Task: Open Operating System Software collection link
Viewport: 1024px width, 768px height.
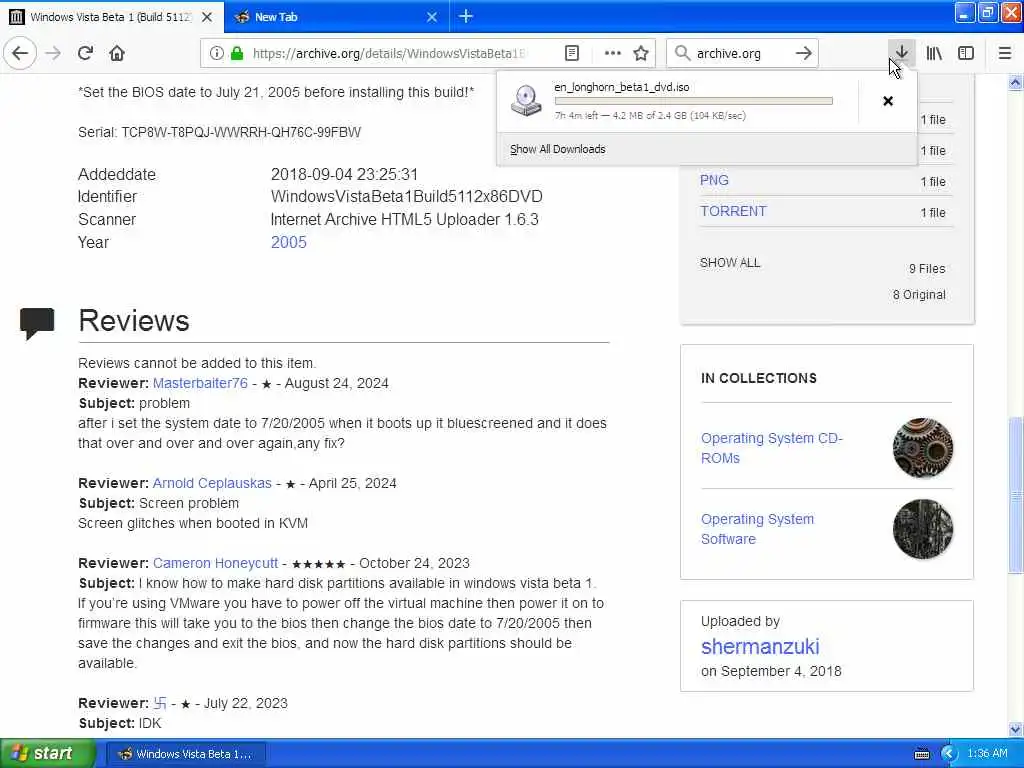Action: 758,529
